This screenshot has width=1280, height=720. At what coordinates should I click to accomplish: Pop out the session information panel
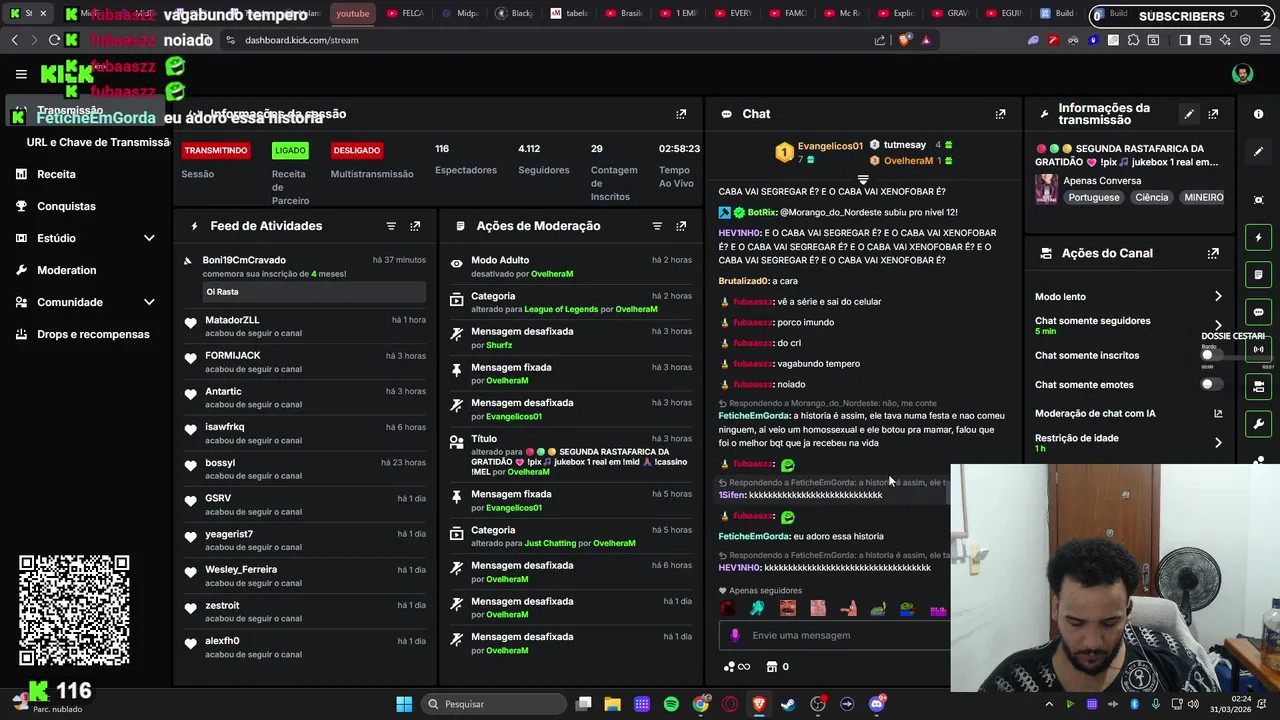click(681, 114)
